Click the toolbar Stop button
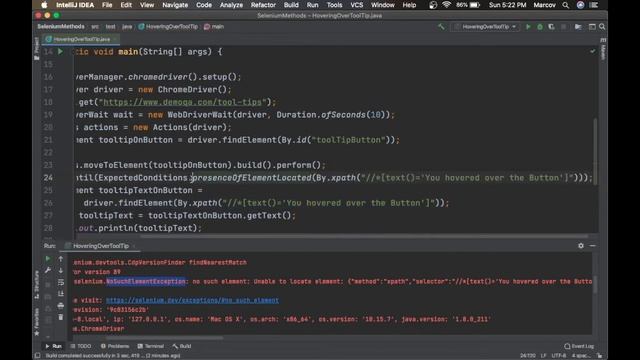Image resolution: width=640 pixels, height=360 pixels. (x=564, y=27)
